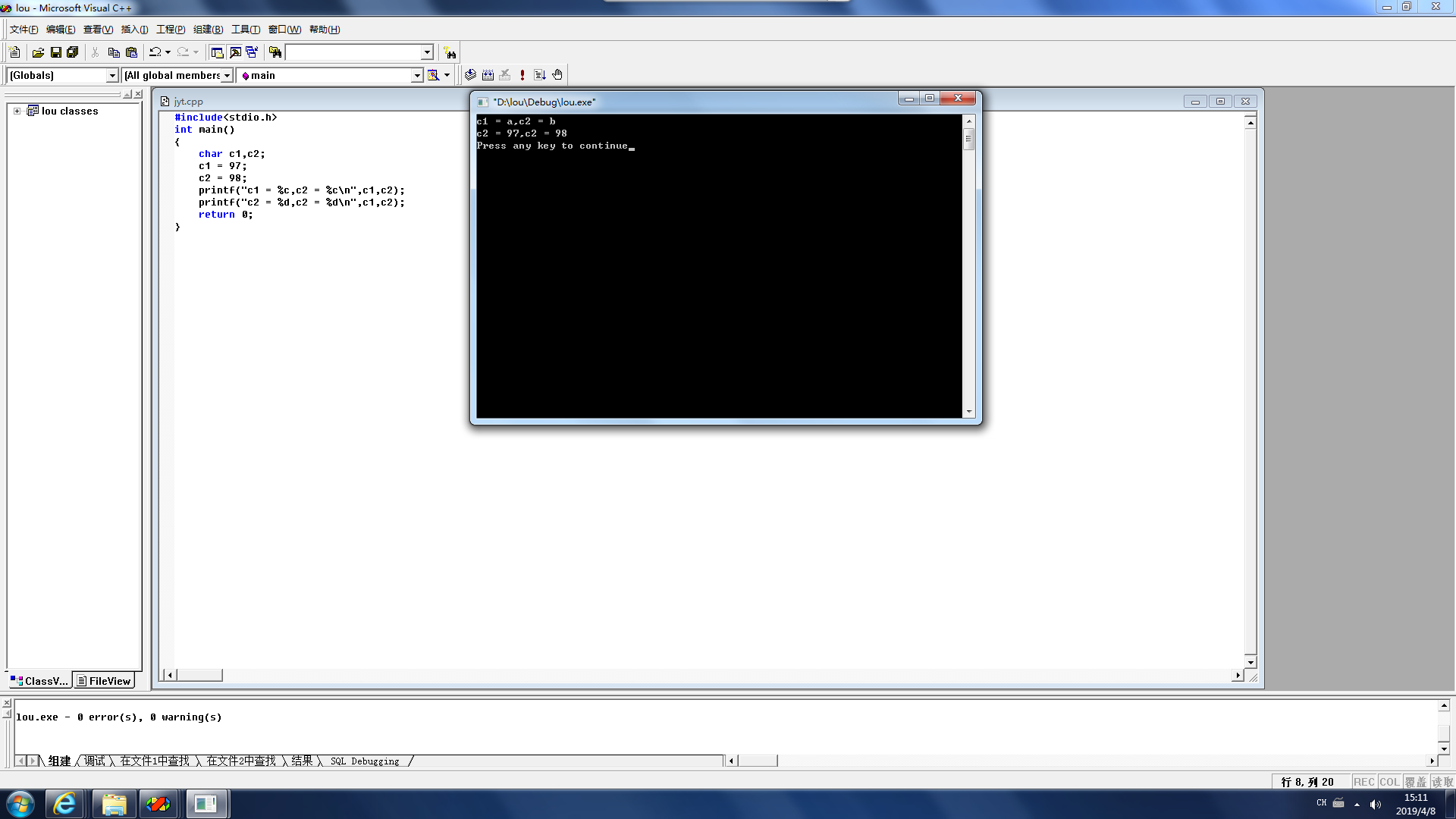Click the Open file folder icon
The width and height of the screenshot is (1456, 819).
(x=38, y=52)
